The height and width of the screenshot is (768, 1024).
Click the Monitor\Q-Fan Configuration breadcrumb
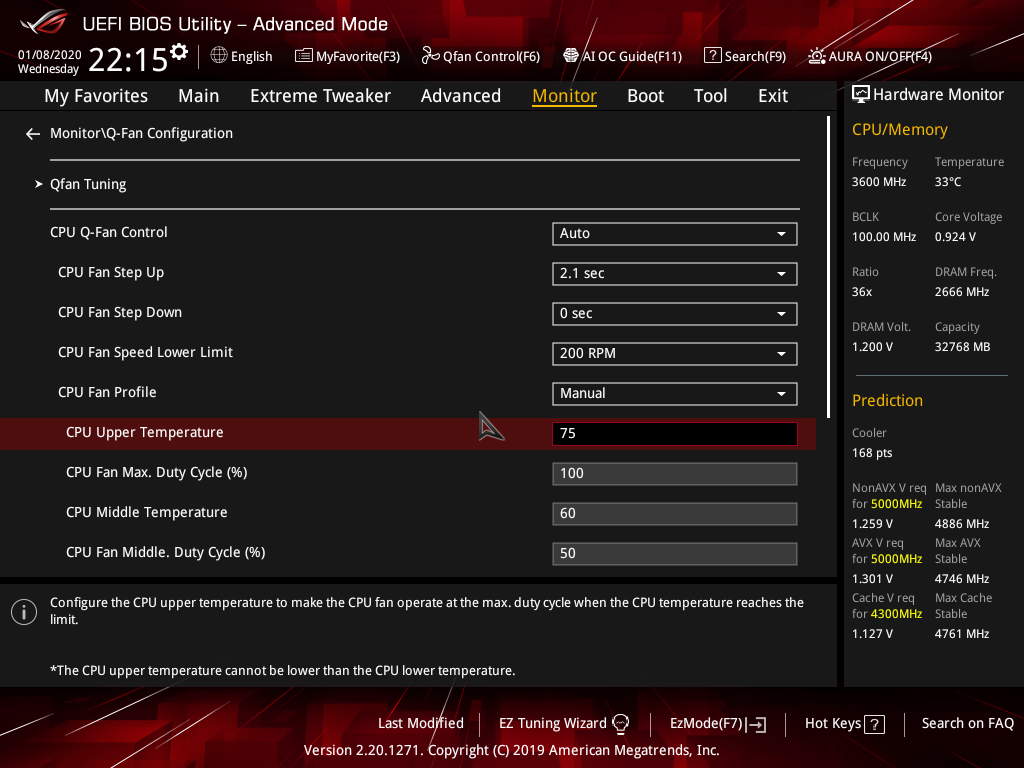[x=141, y=133]
